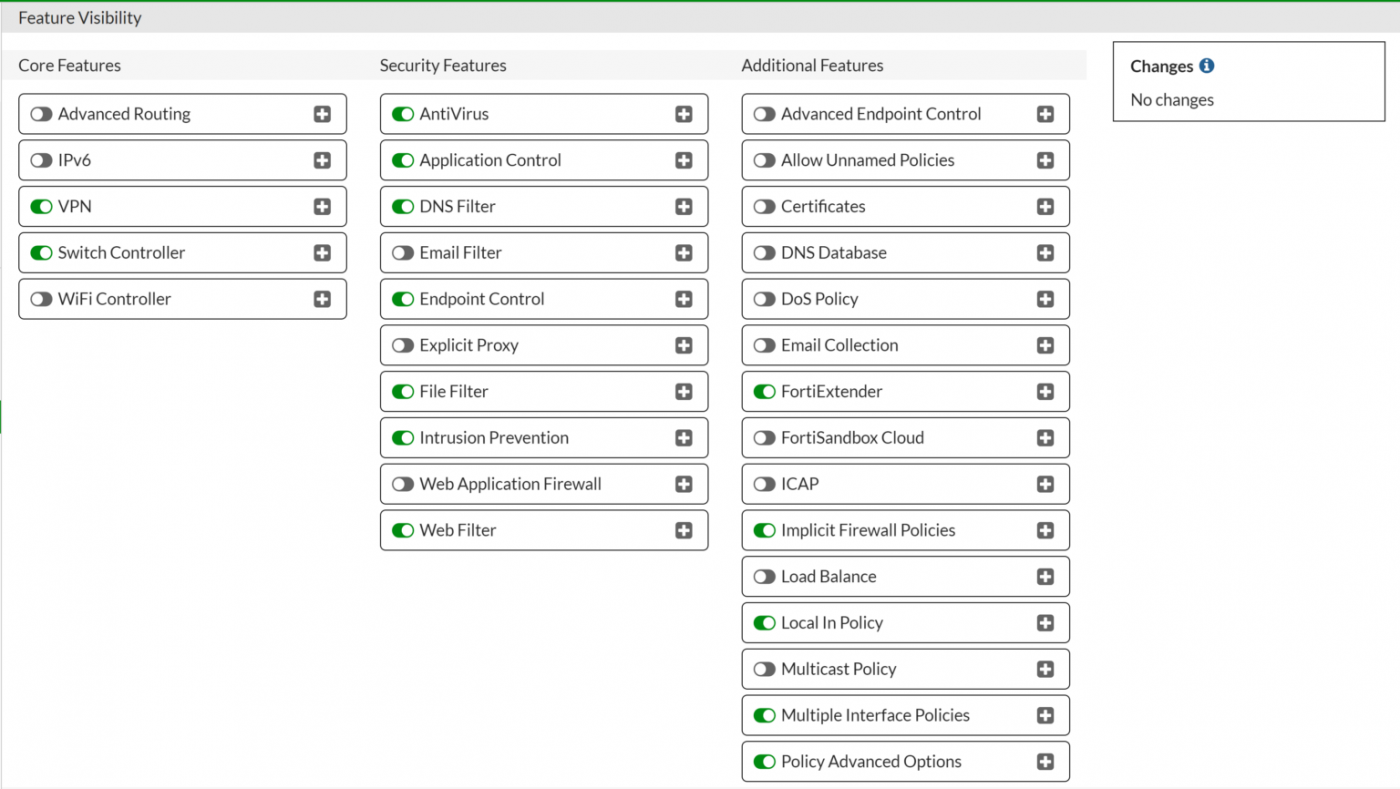Screen dimensions: 1400x789
Task: Click the plus icon on Web Filter row
Action: click(684, 530)
